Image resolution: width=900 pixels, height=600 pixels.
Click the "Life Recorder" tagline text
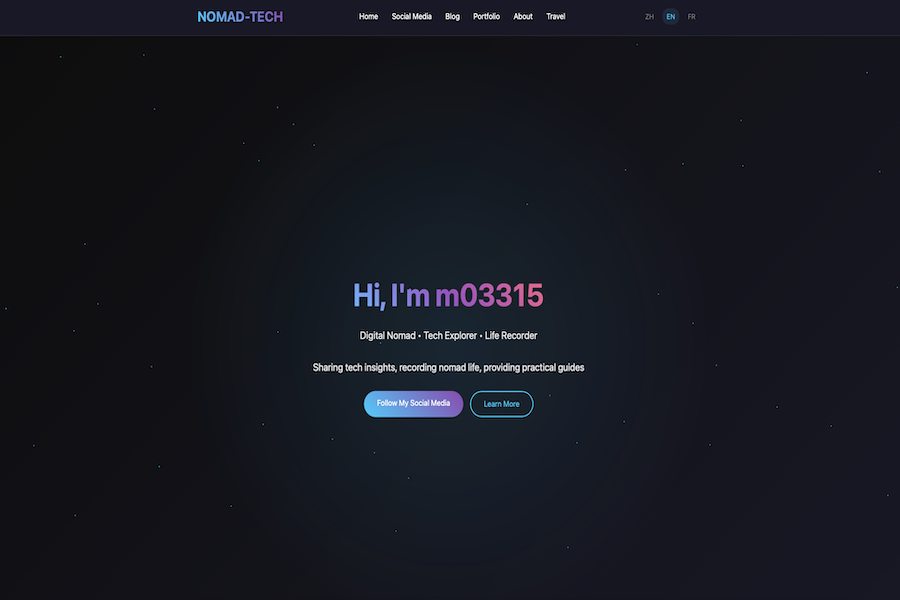click(511, 335)
